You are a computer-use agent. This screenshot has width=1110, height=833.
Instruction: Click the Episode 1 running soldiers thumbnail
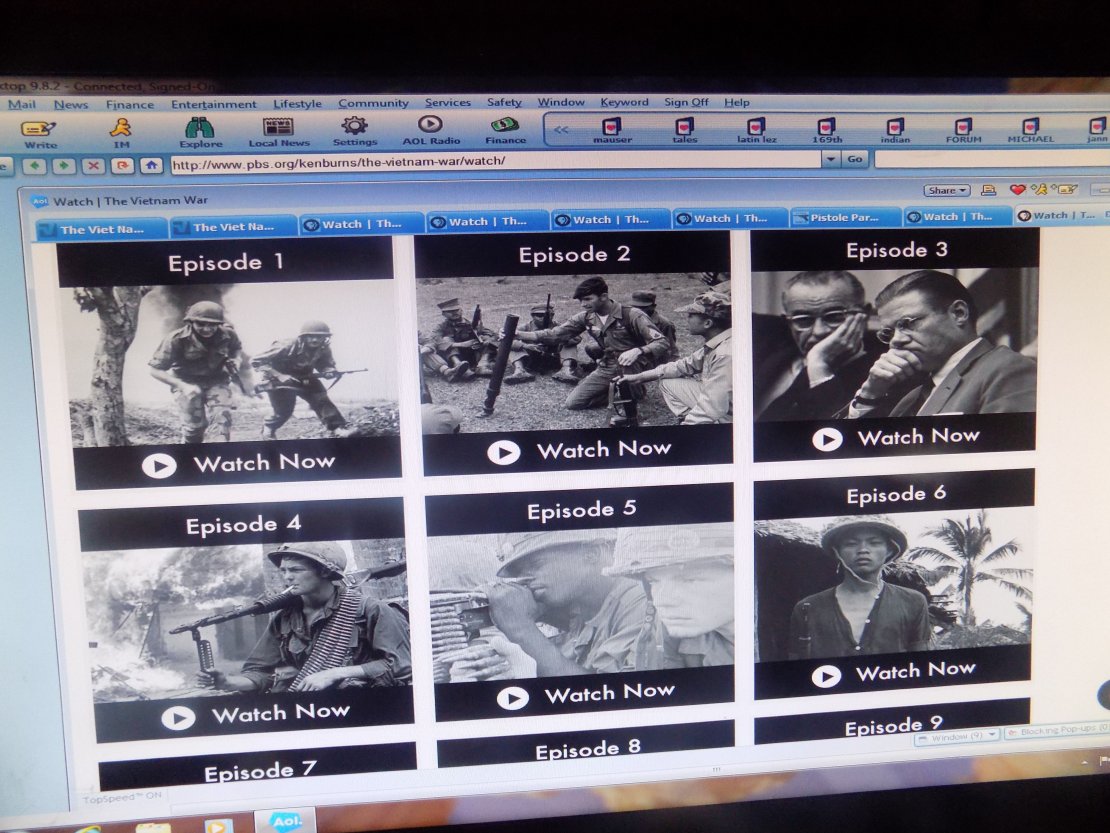[234, 364]
